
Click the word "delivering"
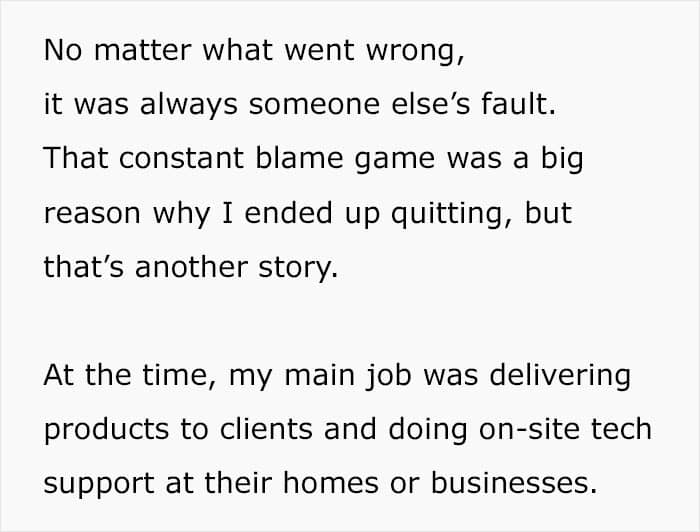point(560,376)
